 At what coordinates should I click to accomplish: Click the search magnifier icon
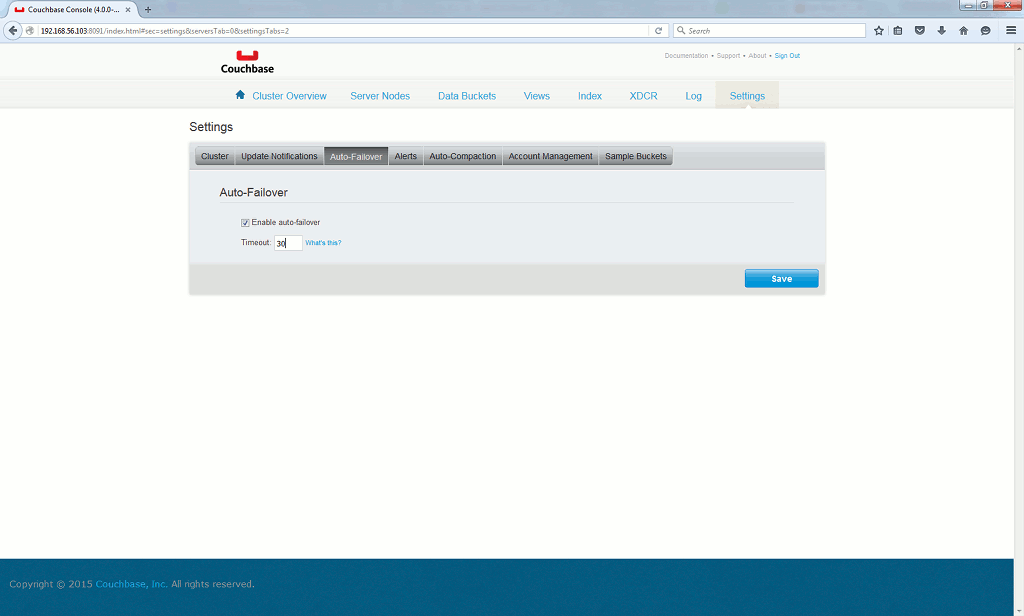(x=681, y=31)
